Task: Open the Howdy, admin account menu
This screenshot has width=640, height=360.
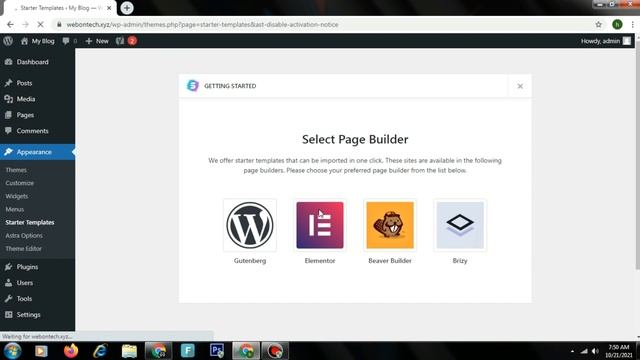Action: (606, 41)
